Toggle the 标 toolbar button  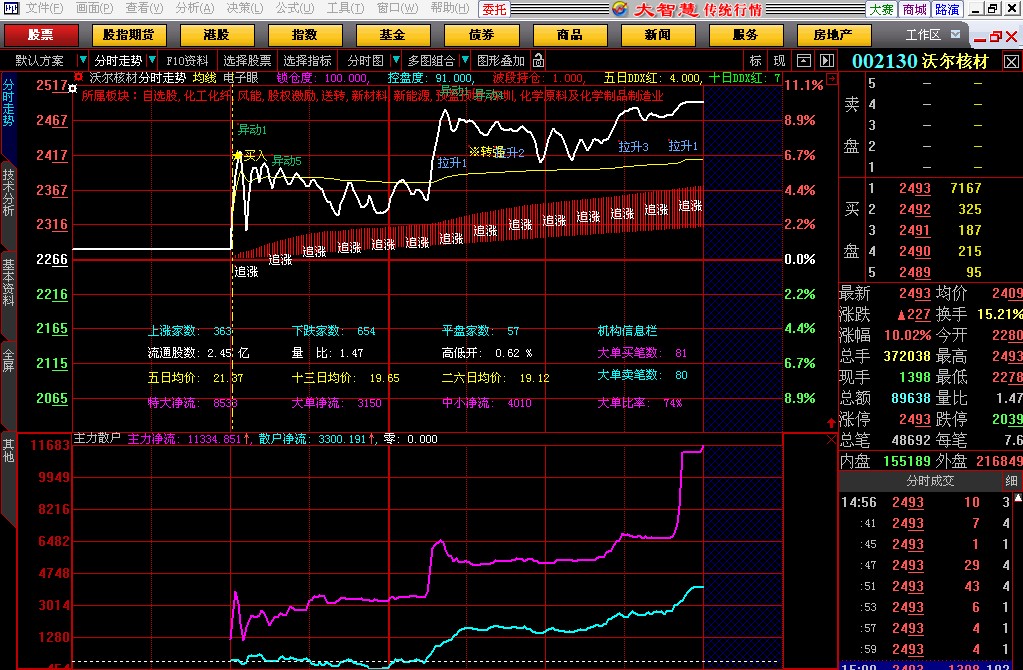point(756,61)
